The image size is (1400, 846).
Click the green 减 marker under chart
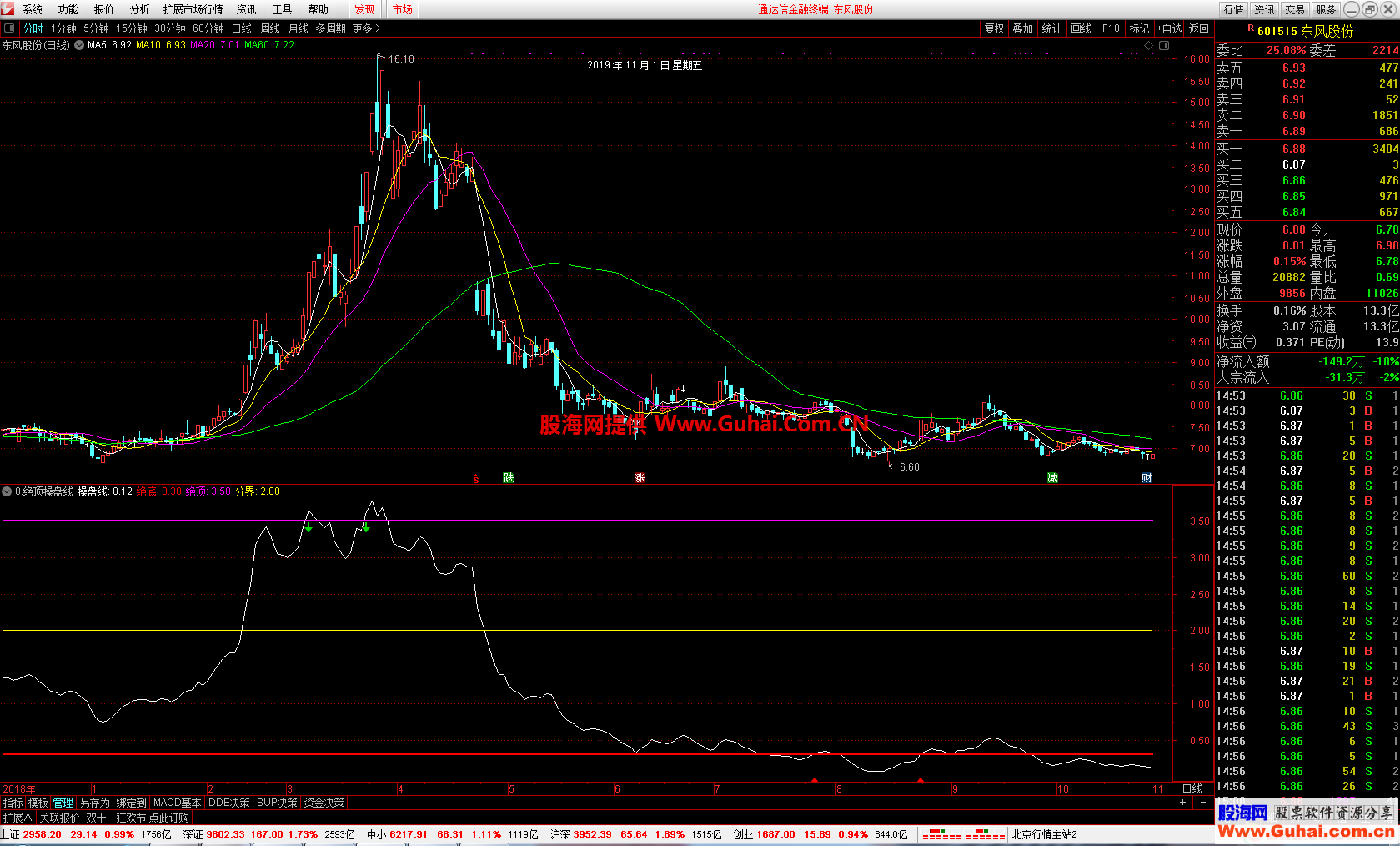tap(1052, 477)
